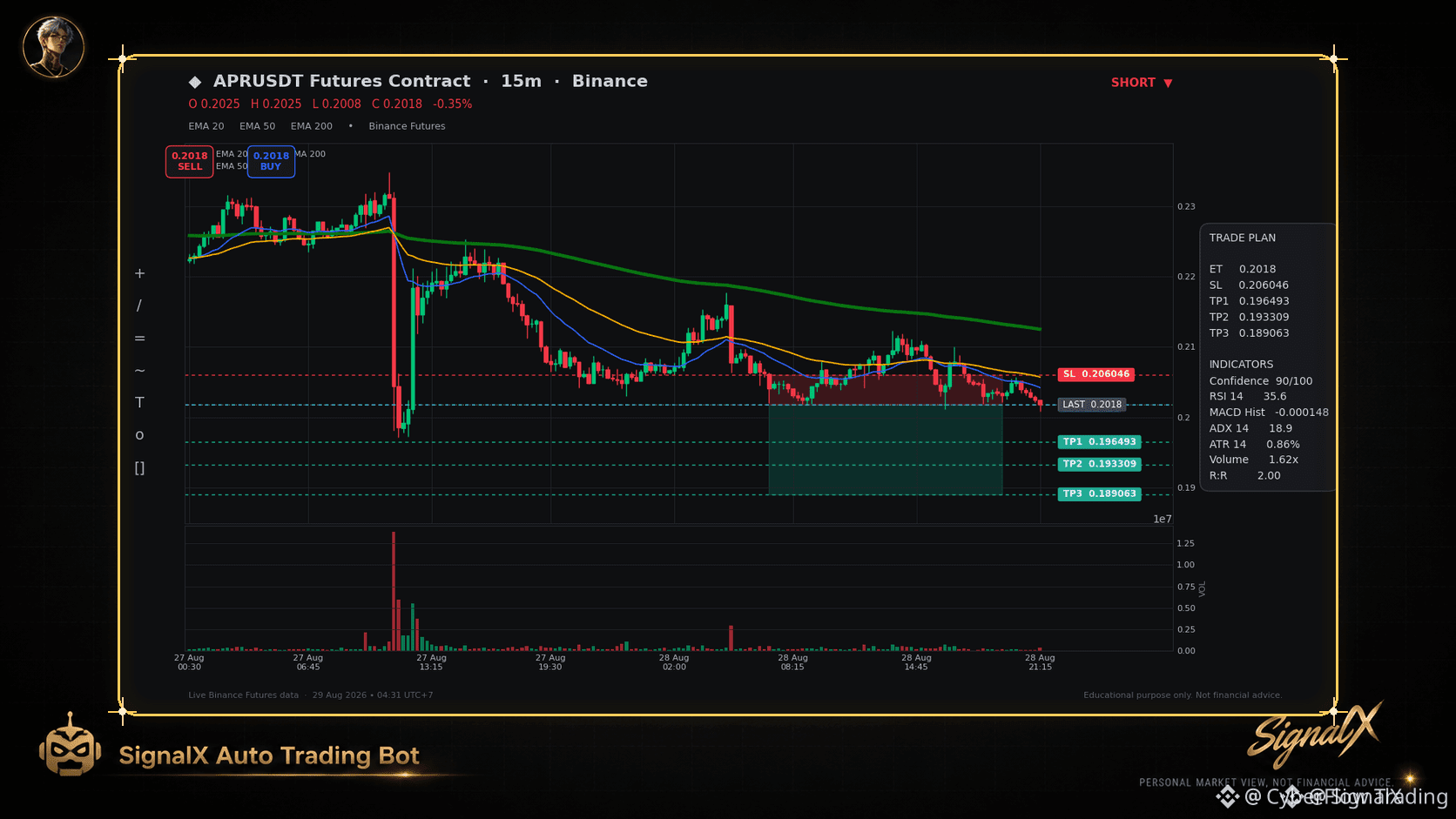Click the SL row in Trade Plan panel

pos(1249,285)
